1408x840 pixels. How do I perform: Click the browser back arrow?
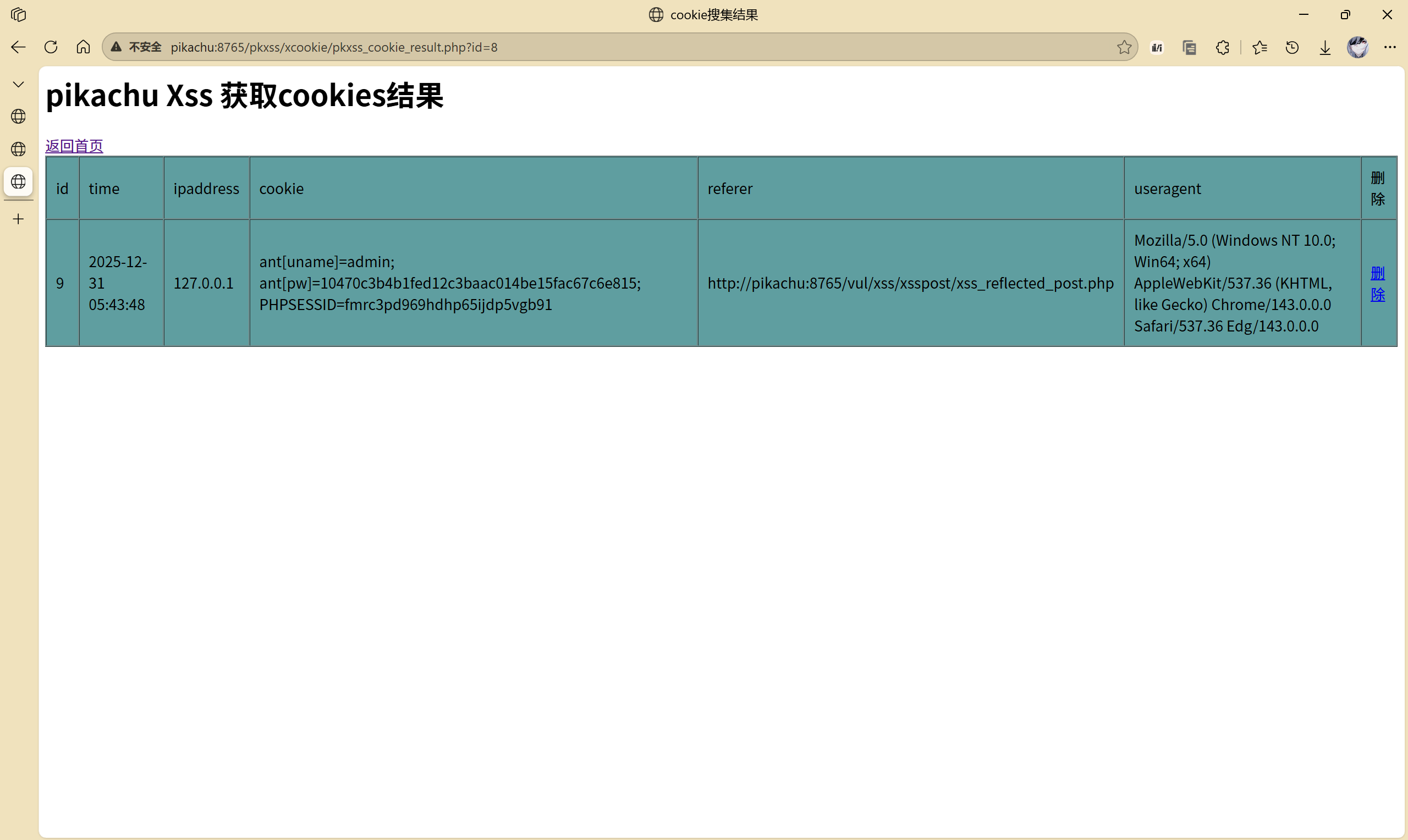pyautogui.click(x=18, y=47)
